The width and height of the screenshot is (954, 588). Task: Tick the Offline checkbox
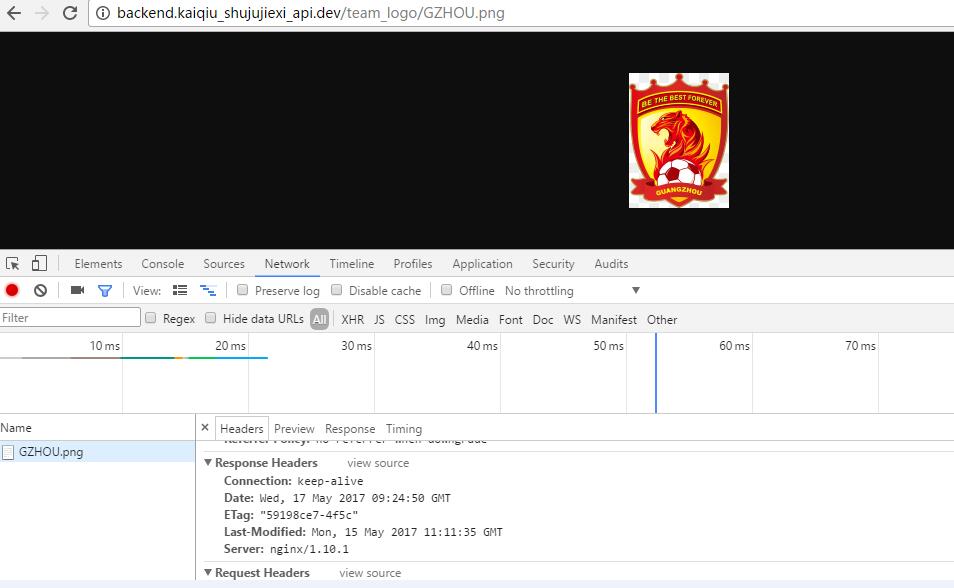click(447, 290)
